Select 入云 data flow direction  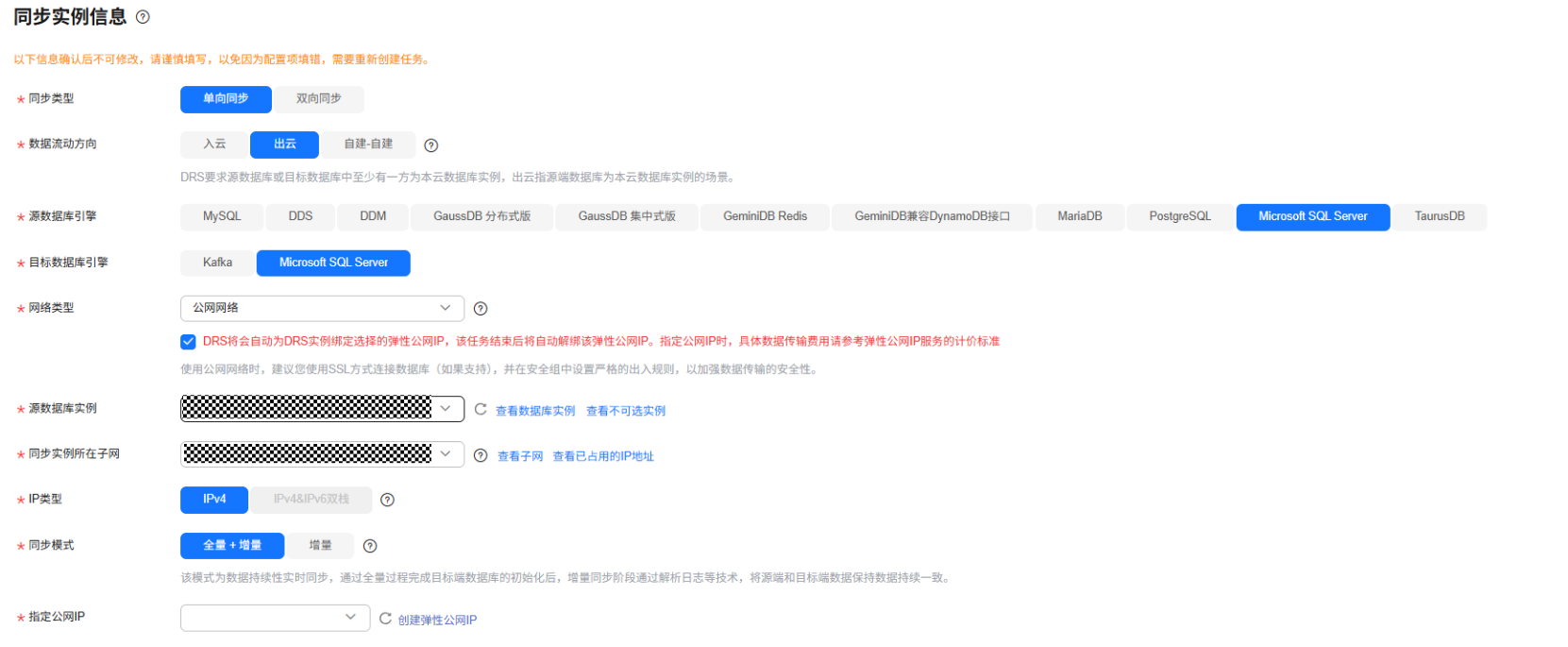coord(214,145)
